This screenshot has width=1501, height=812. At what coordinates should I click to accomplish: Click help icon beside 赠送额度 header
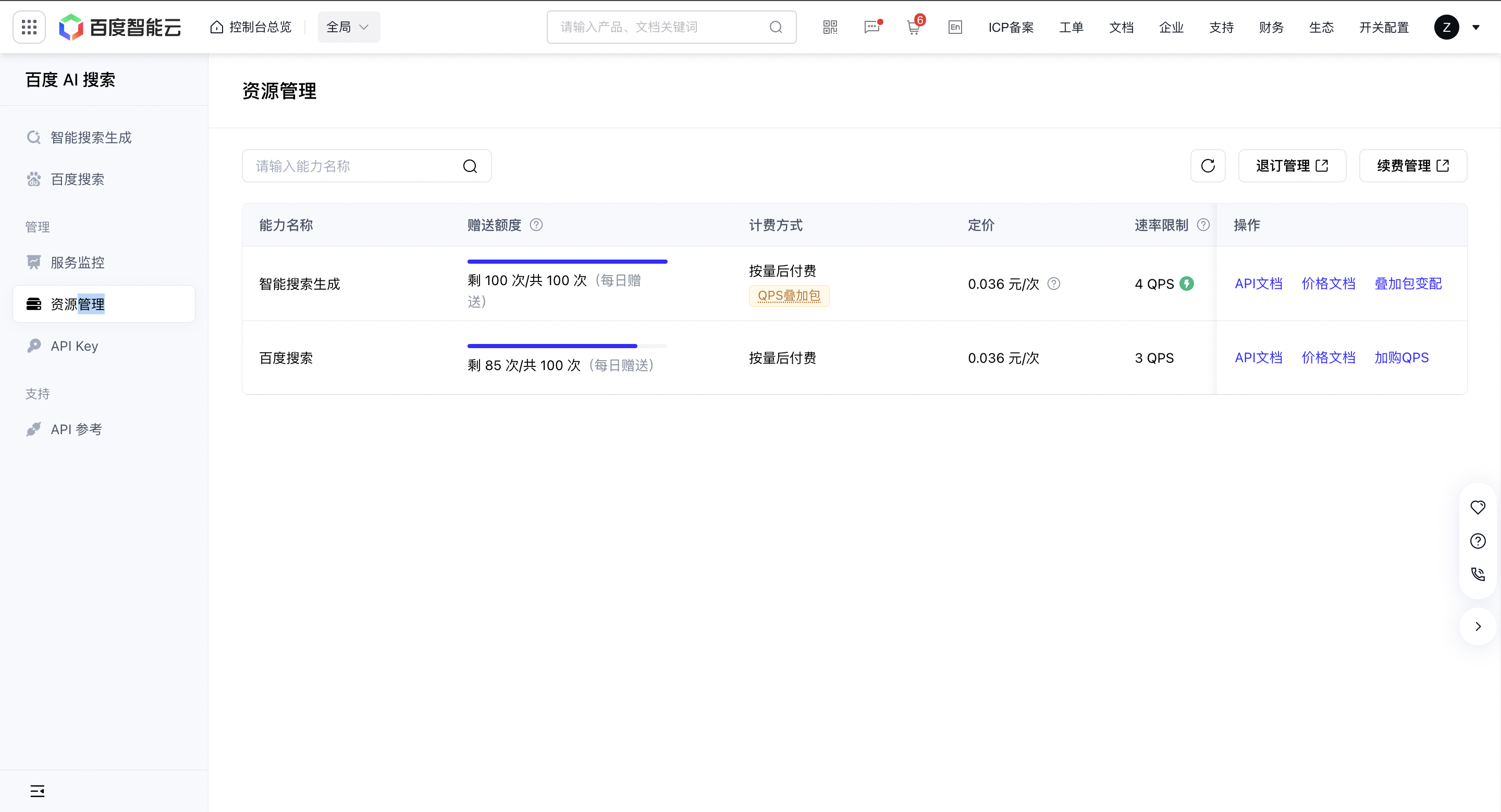[536, 225]
